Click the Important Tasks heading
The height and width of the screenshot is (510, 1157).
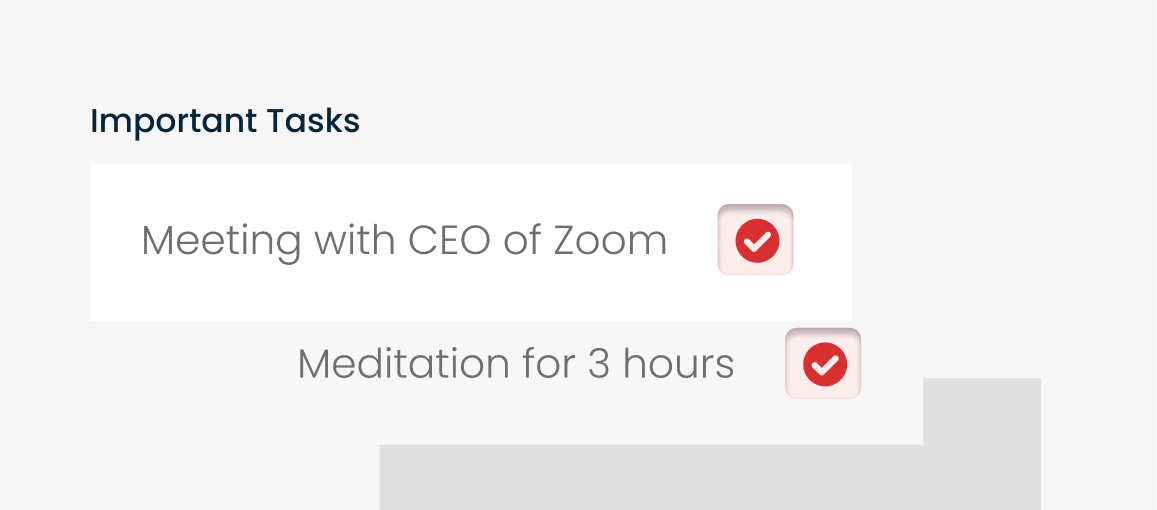pyautogui.click(x=225, y=121)
